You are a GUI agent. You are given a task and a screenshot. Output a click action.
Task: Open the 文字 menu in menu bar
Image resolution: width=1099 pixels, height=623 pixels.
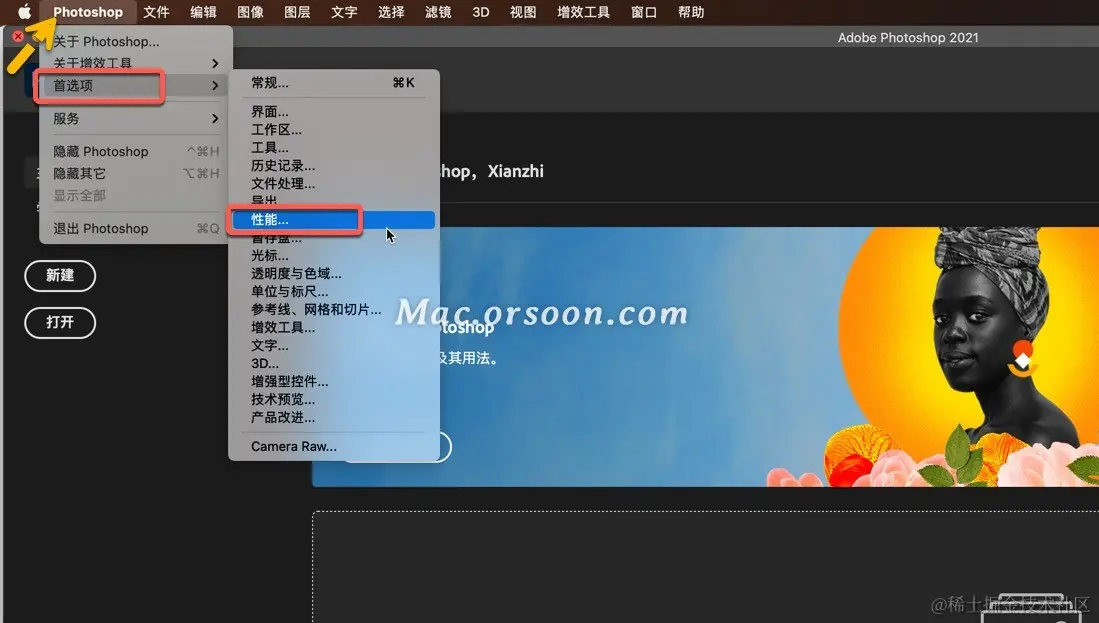tap(344, 12)
